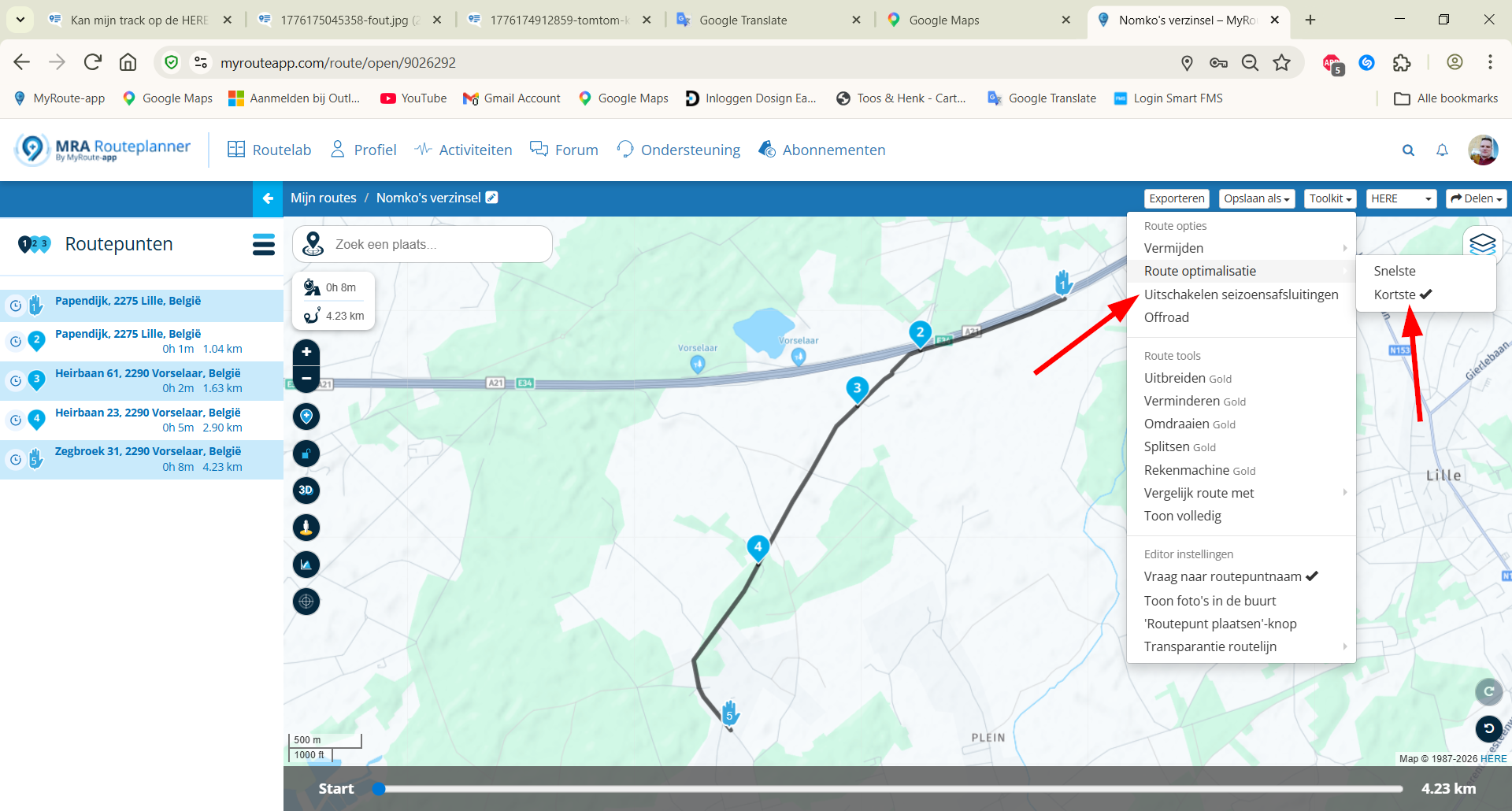Open the Toolkit dropdown
Viewport: 1512px width, 811px height.
[1329, 198]
